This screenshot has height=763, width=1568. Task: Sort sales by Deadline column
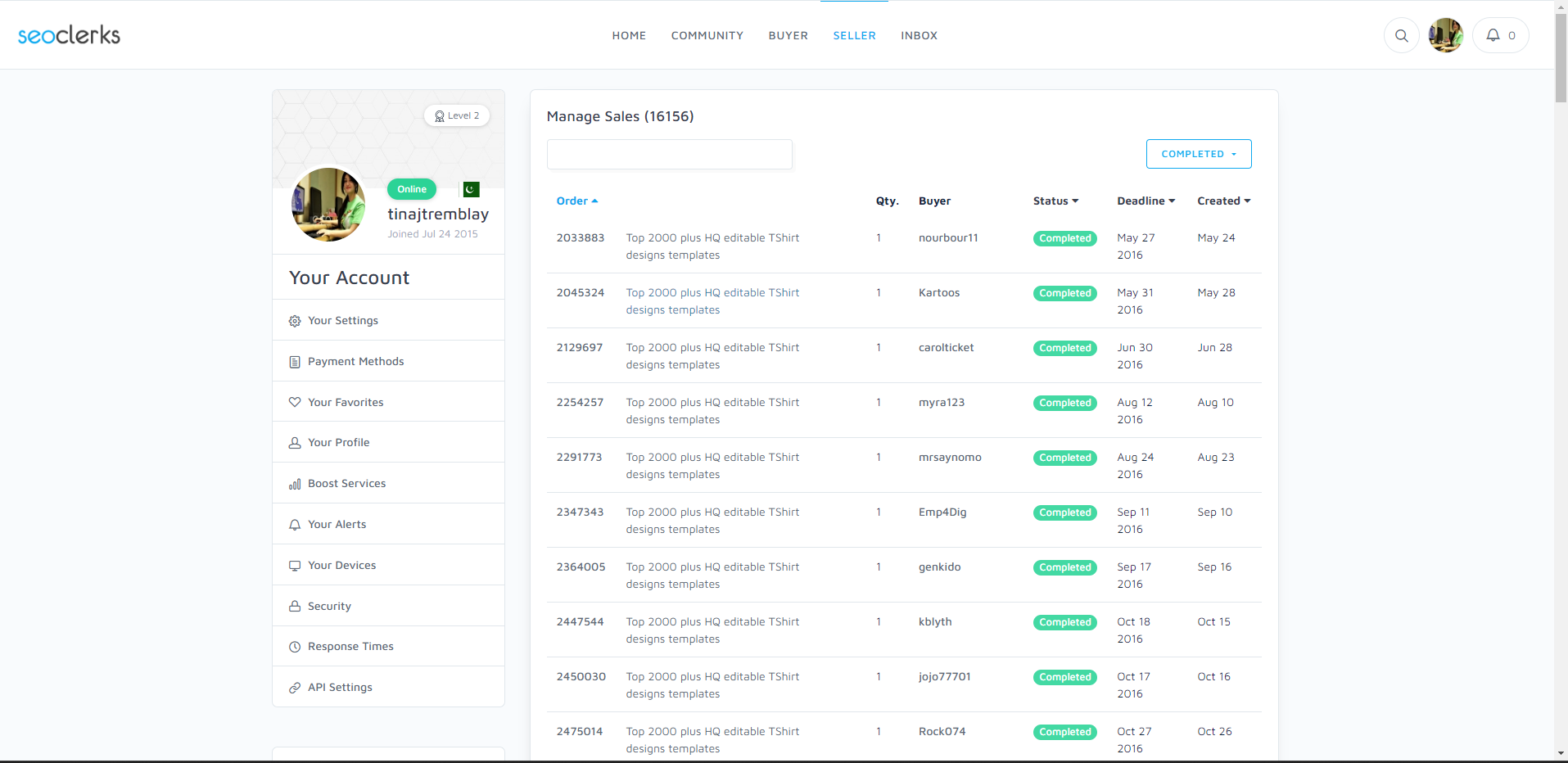coord(1145,201)
